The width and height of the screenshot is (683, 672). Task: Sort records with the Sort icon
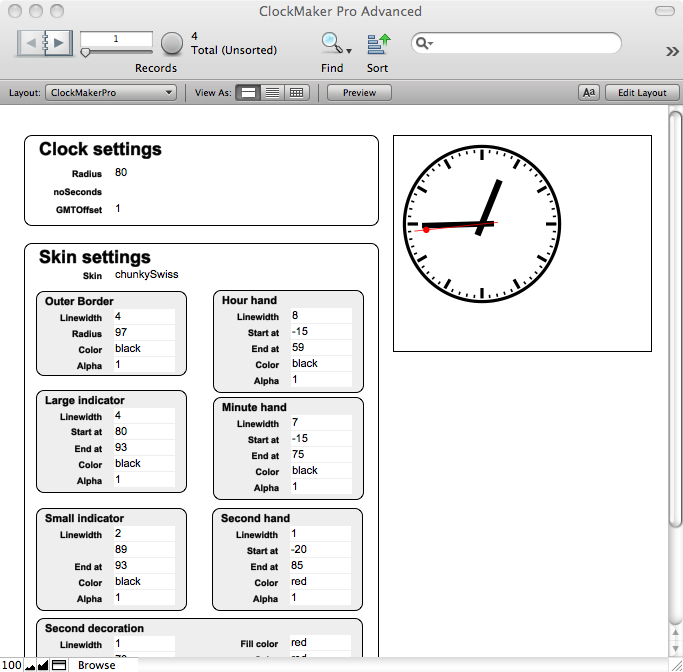pyautogui.click(x=377, y=43)
